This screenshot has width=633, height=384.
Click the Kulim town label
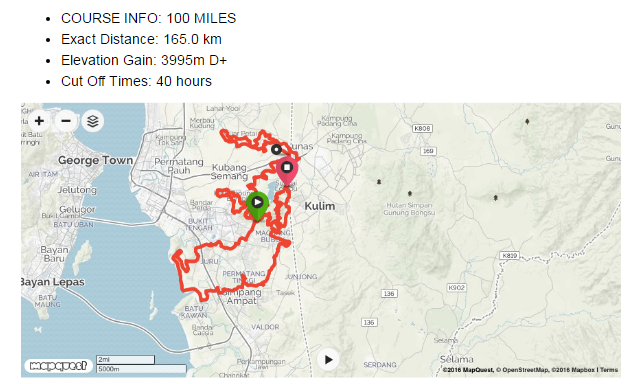tap(320, 206)
